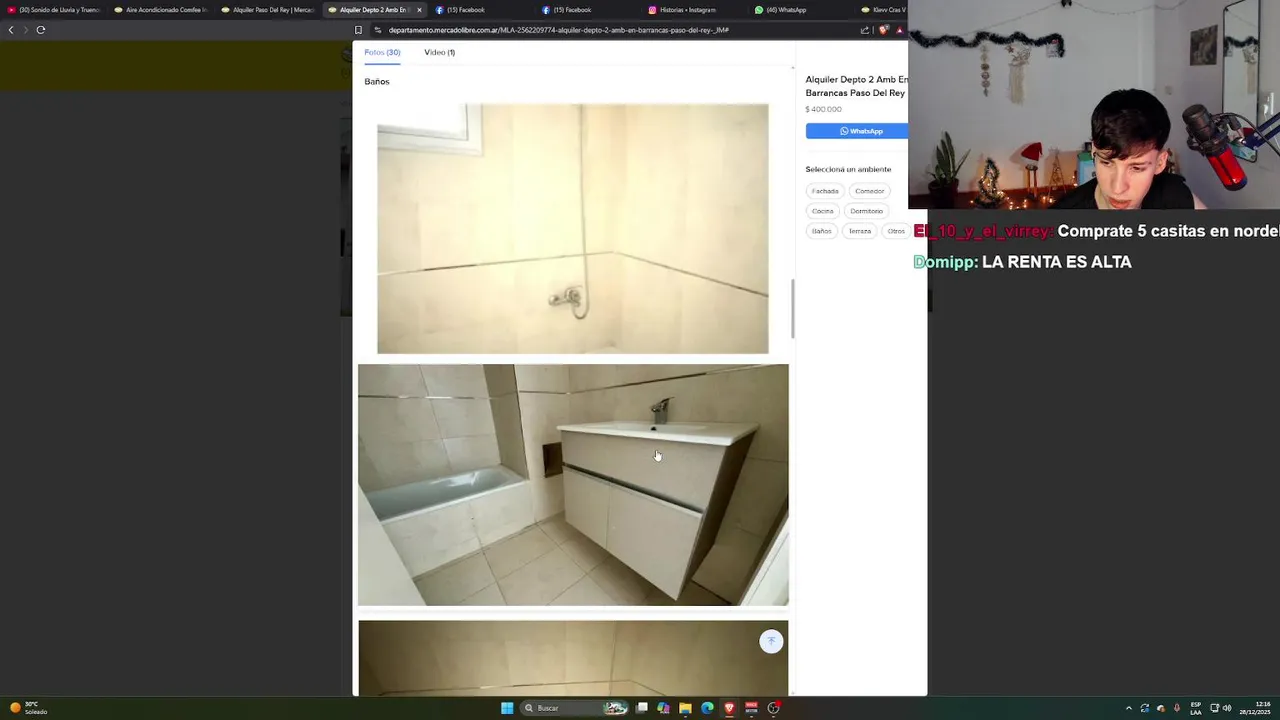The height and width of the screenshot is (720, 1280).
Task: Filter photos by Cocina
Action: click(822, 211)
